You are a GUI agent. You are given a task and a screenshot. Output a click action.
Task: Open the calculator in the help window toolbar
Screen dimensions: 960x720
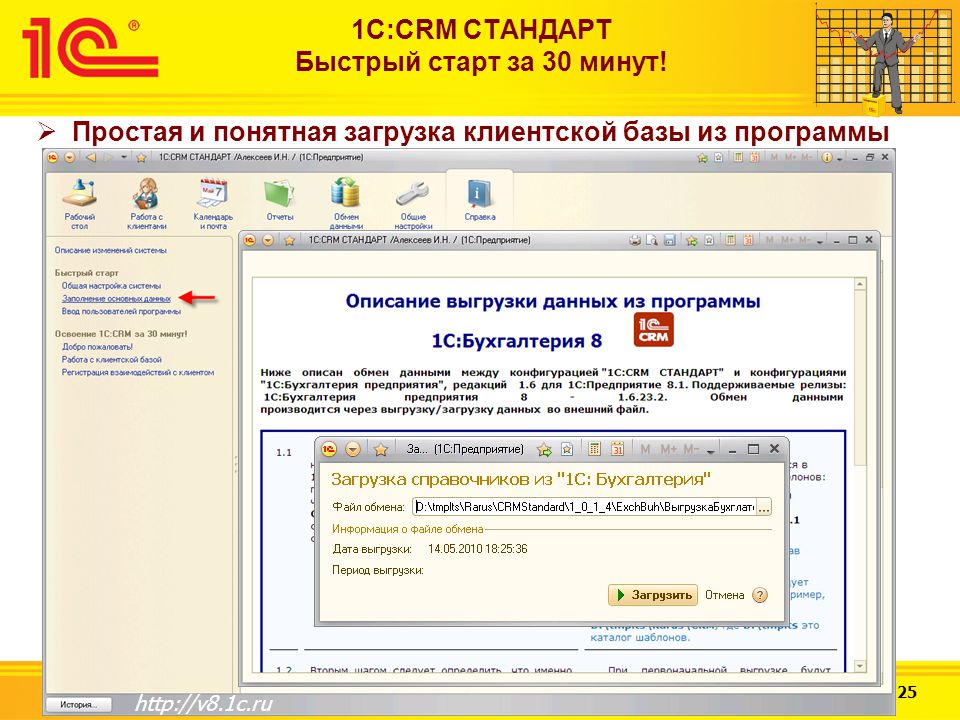pos(730,241)
